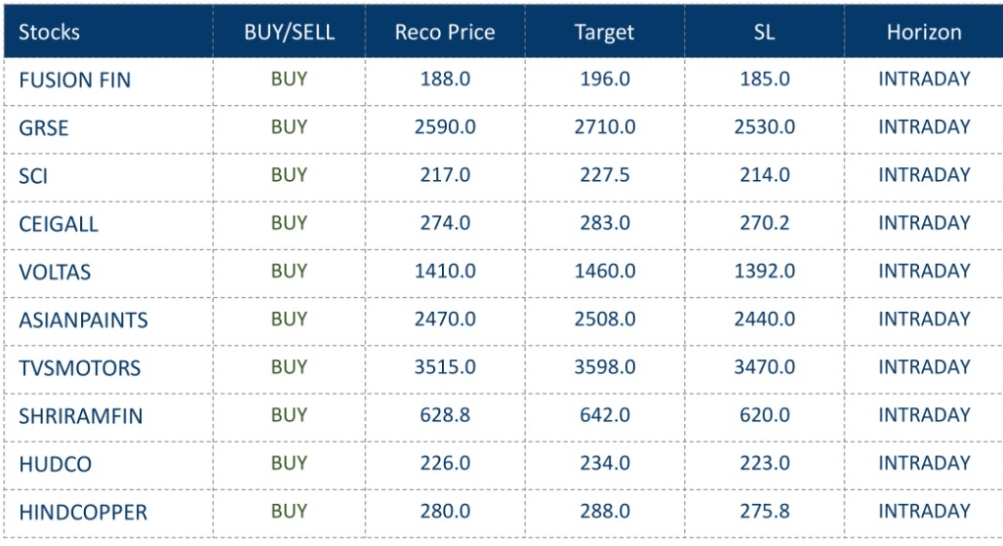This screenshot has width=1003, height=546.
Task: Select the BUY label for HUDCO
Action: click(289, 463)
